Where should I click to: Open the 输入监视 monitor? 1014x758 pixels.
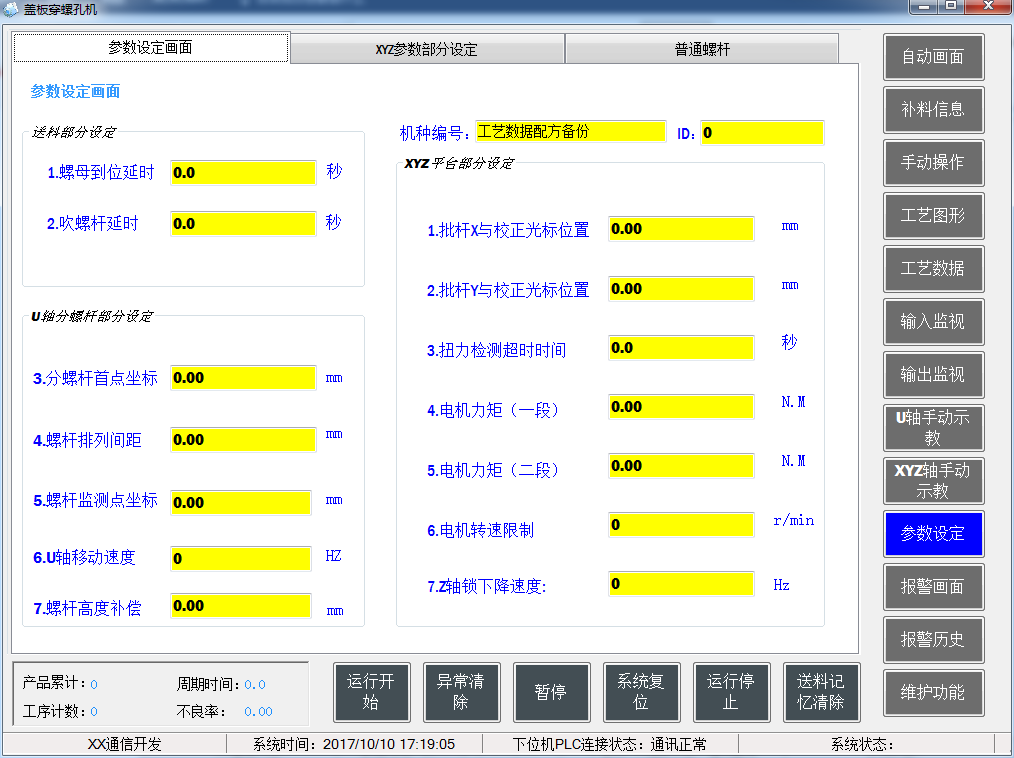point(933,322)
